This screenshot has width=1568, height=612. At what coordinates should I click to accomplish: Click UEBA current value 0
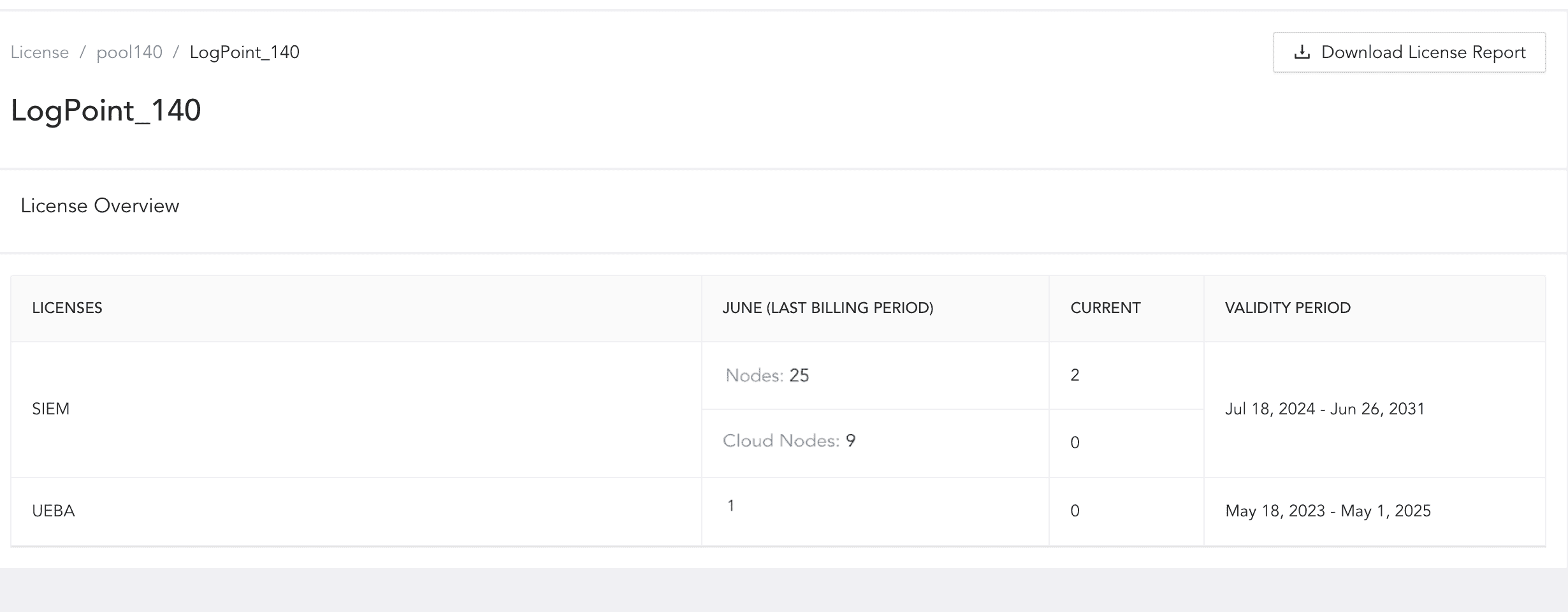coord(1075,511)
